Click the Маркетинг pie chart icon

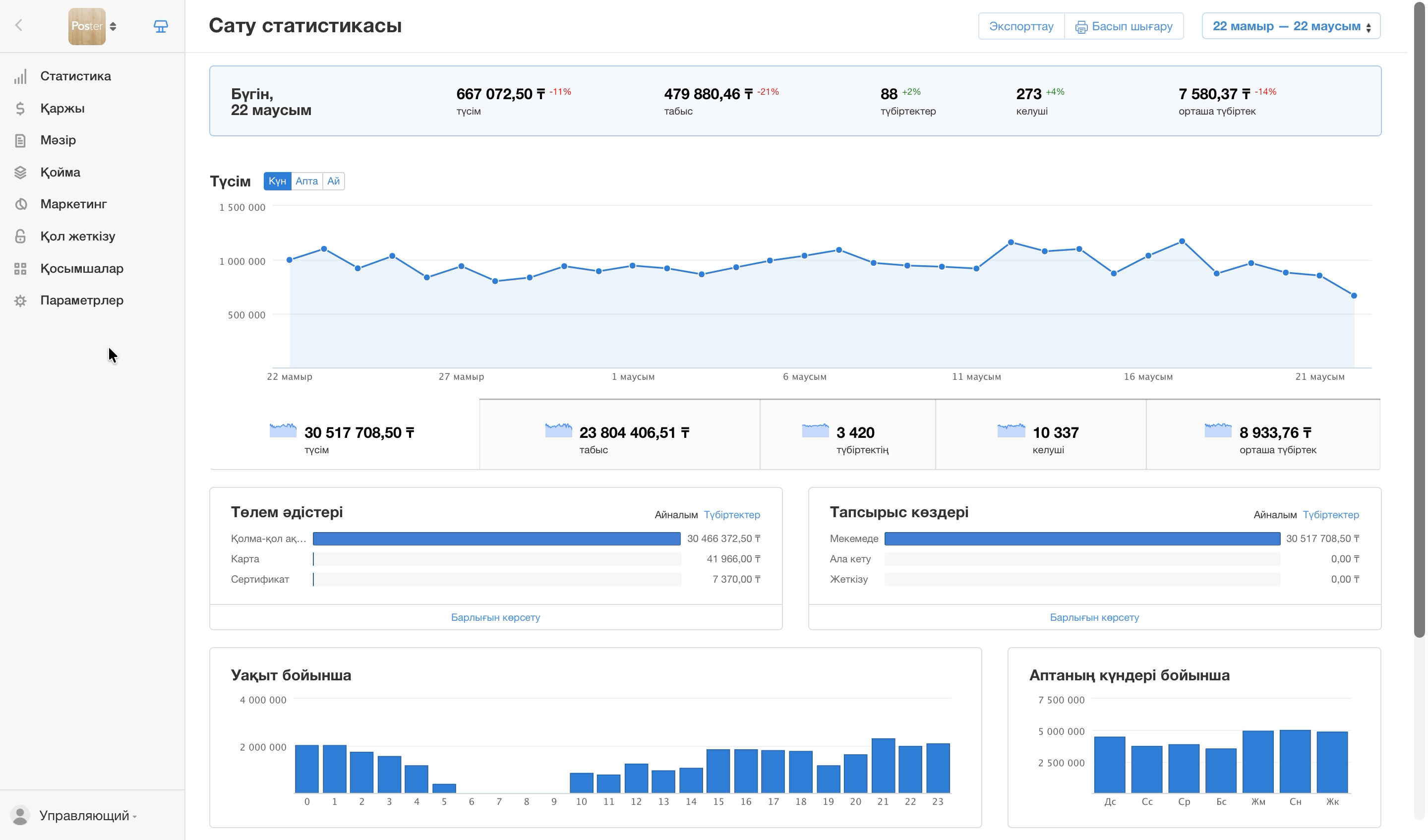pyautogui.click(x=20, y=204)
